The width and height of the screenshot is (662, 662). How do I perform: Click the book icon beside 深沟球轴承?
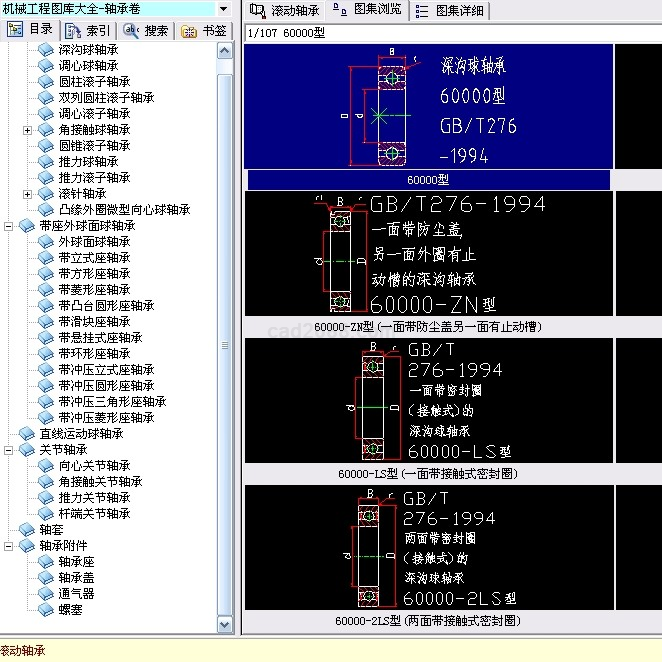46,49
